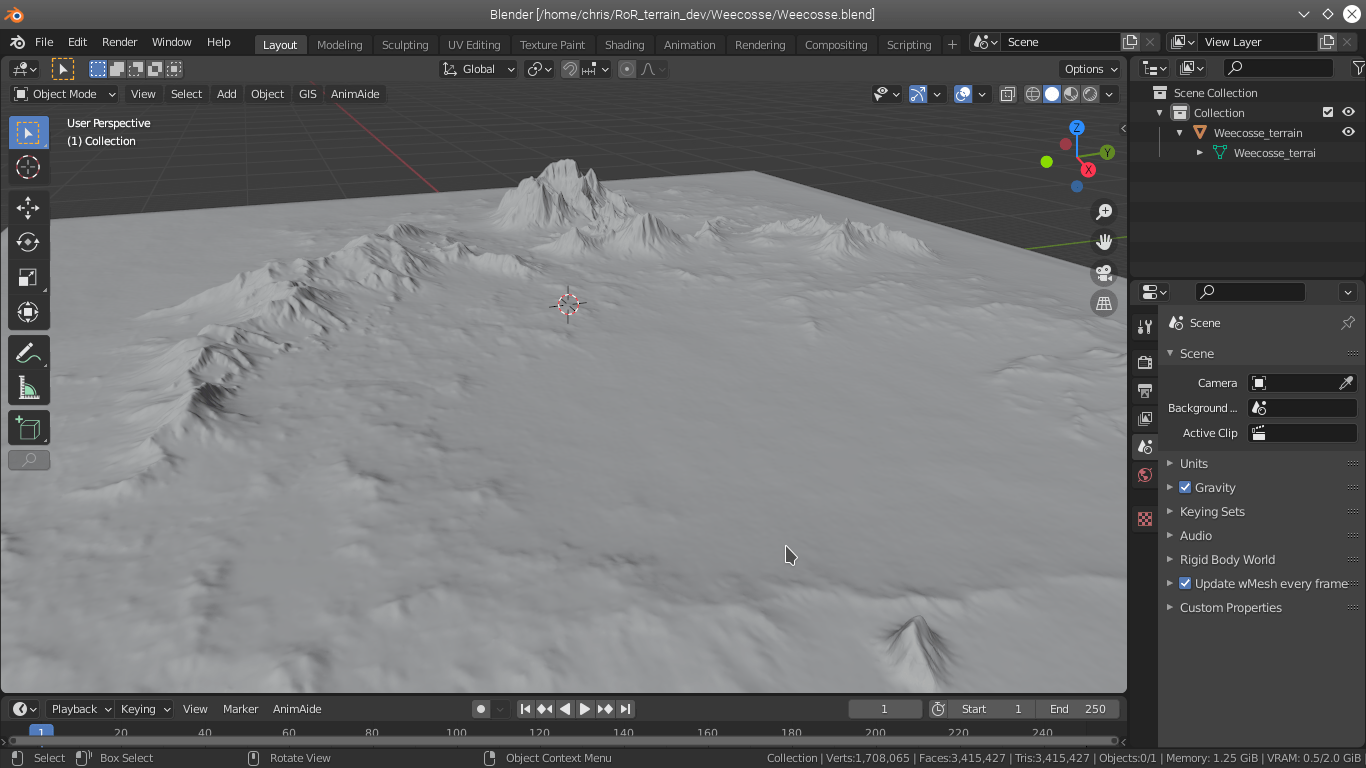This screenshot has width=1366, height=768.
Task: Collapse the Weecosse_terrain outliner entry
Action: coord(1178,131)
